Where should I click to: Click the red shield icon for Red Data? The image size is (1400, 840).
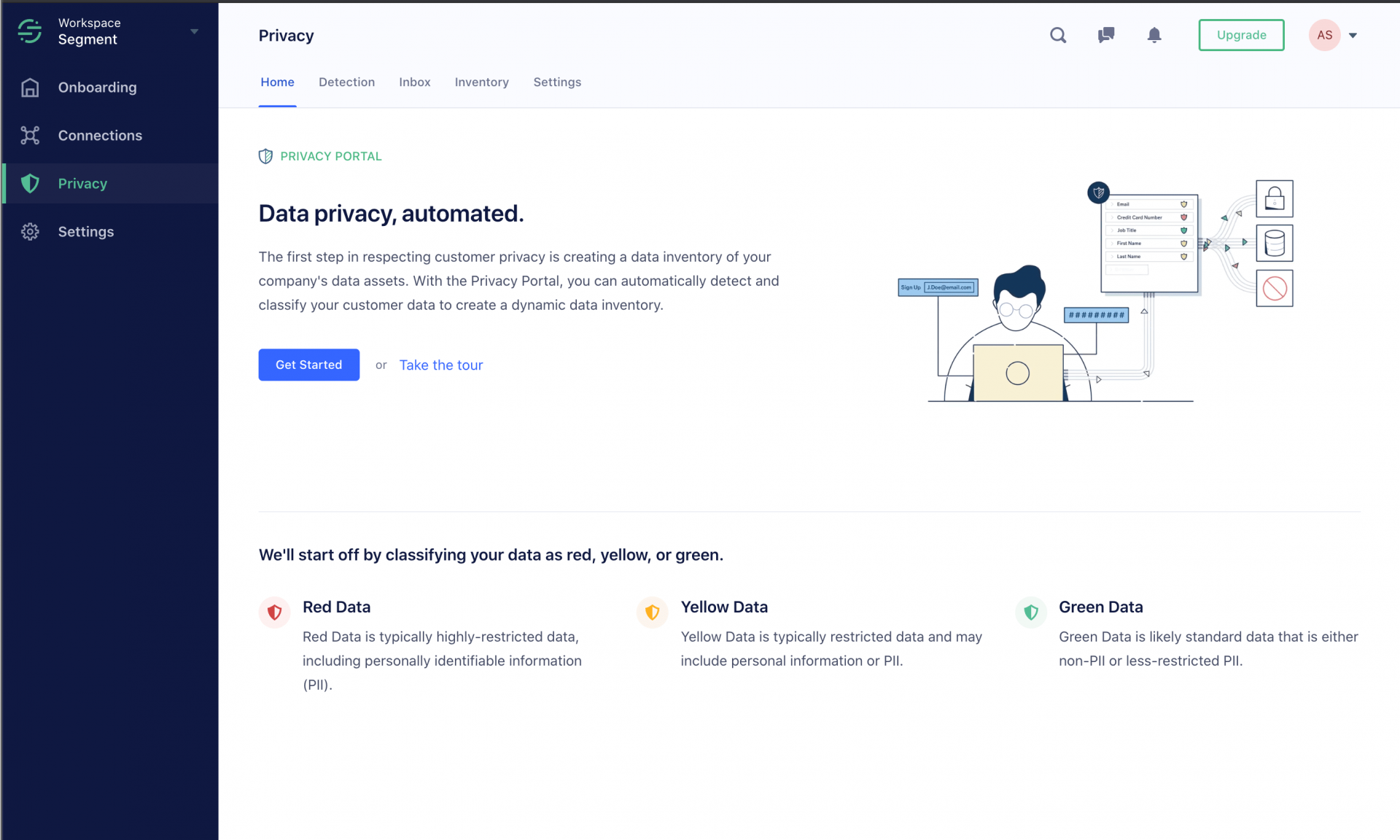coord(274,612)
